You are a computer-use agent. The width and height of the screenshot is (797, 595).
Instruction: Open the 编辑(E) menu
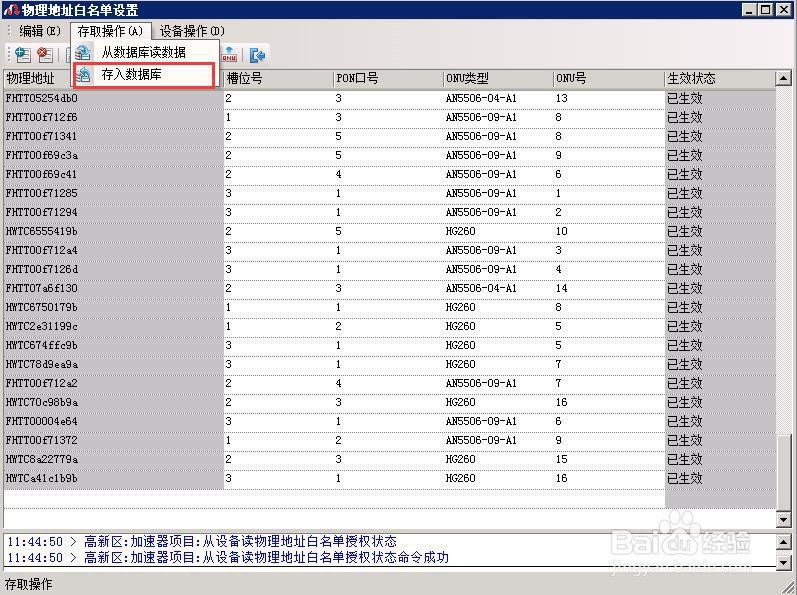pos(40,31)
